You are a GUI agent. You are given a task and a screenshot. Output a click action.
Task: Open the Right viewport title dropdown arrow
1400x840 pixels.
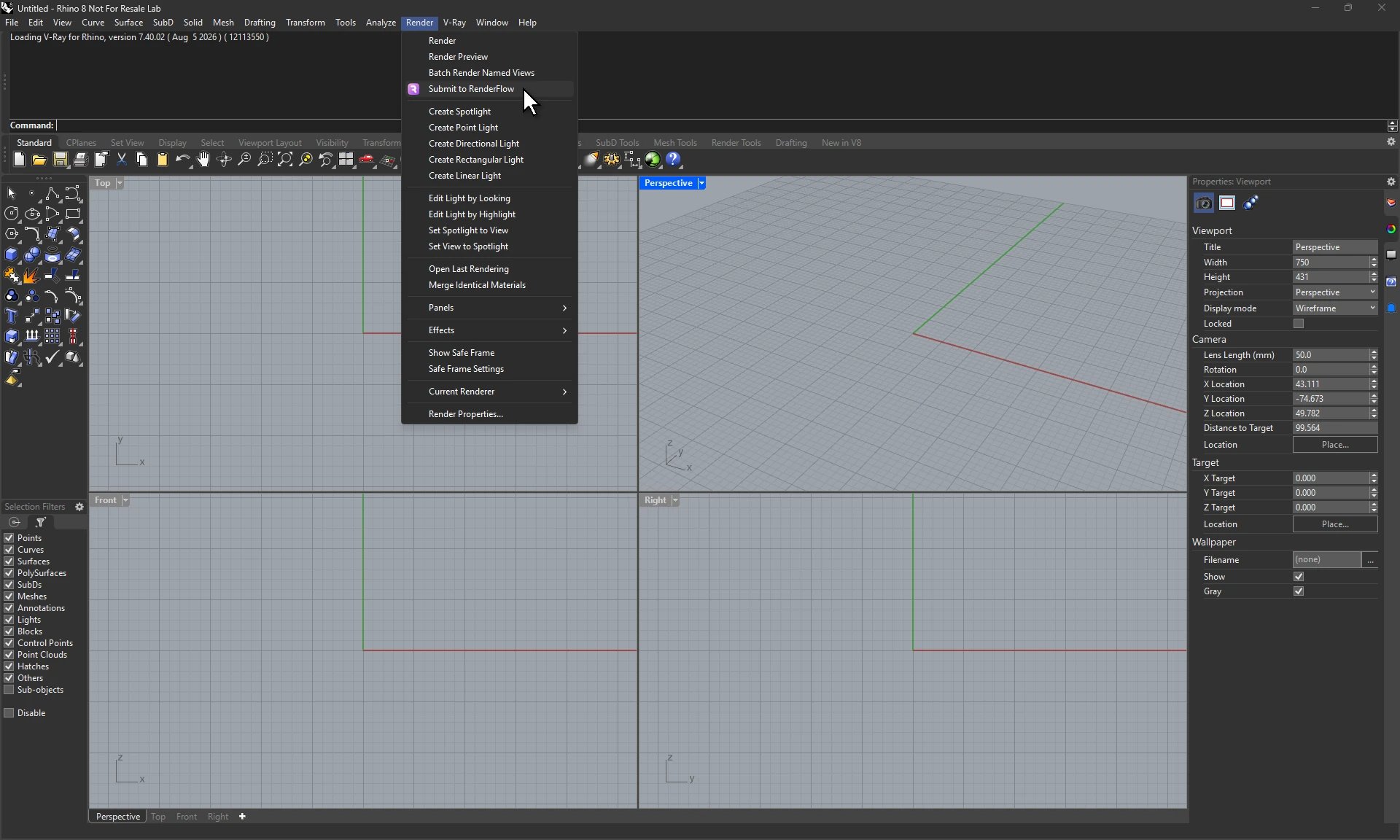click(675, 500)
